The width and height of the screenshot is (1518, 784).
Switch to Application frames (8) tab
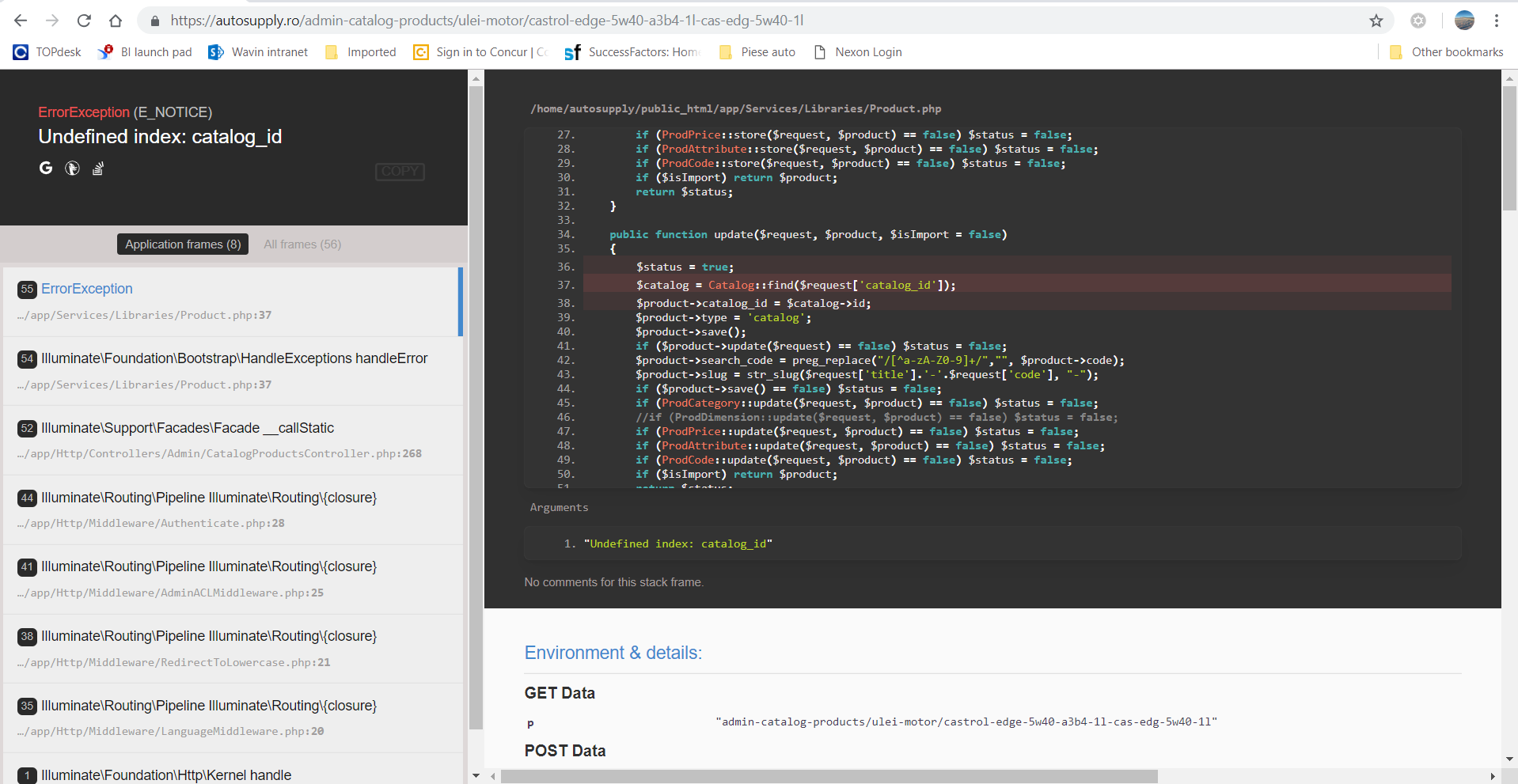[x=183, y=244]
